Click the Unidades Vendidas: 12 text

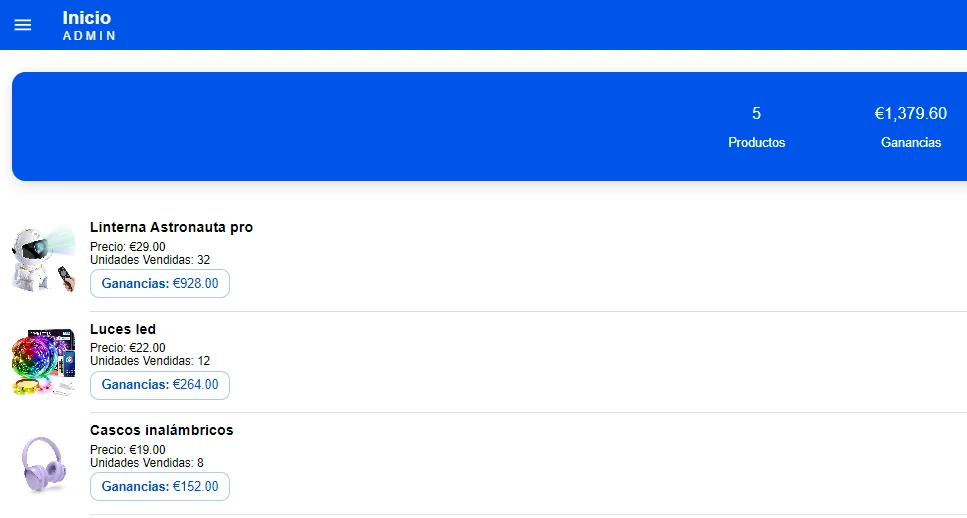click(x=150, y=361)
